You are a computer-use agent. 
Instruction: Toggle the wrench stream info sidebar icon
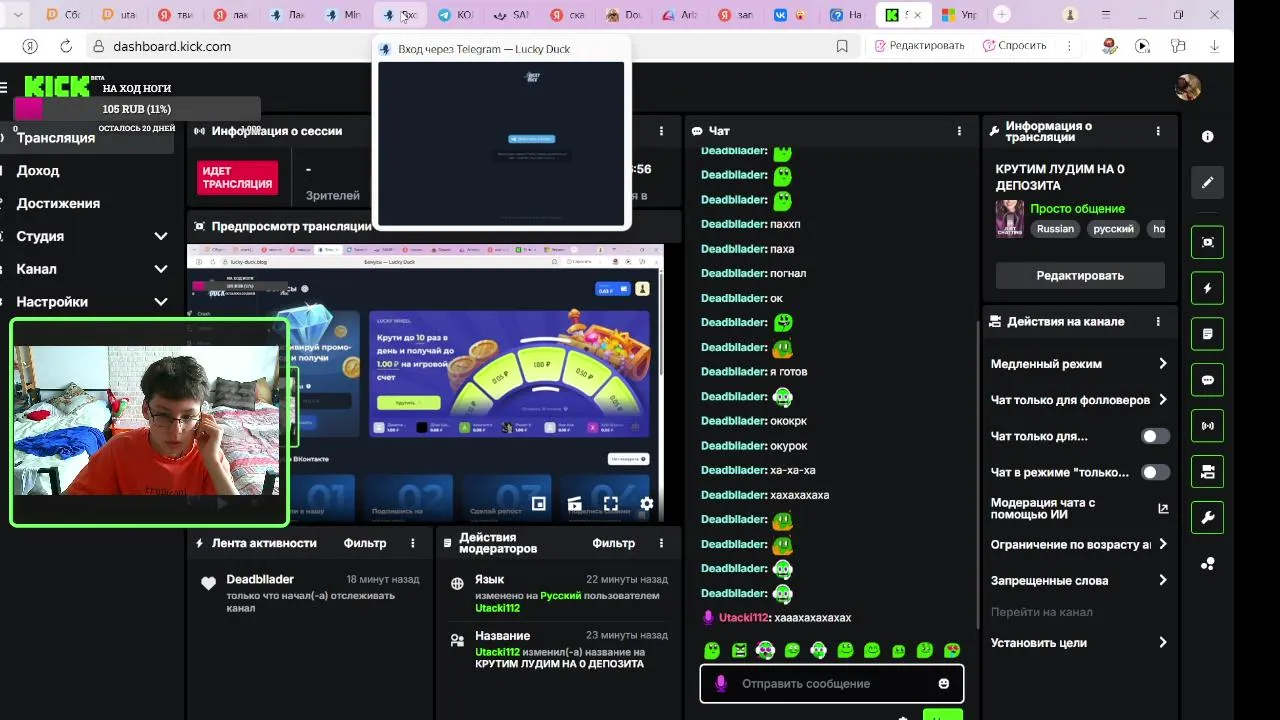1207,517
